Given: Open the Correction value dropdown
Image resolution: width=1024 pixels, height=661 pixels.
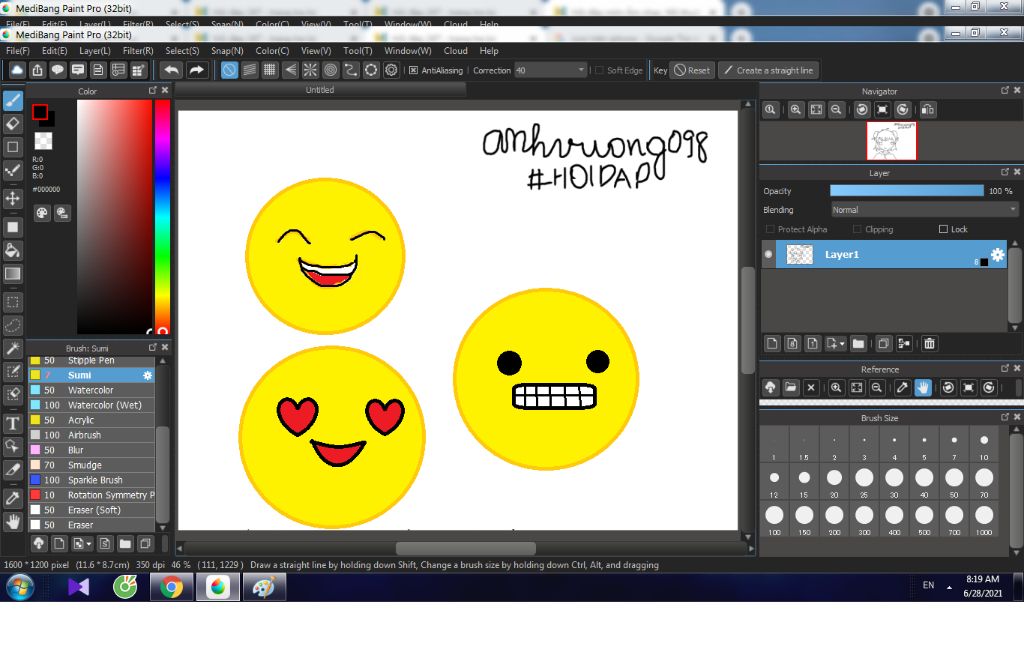Looking at the screenshot, I should [x=581, y=70].
